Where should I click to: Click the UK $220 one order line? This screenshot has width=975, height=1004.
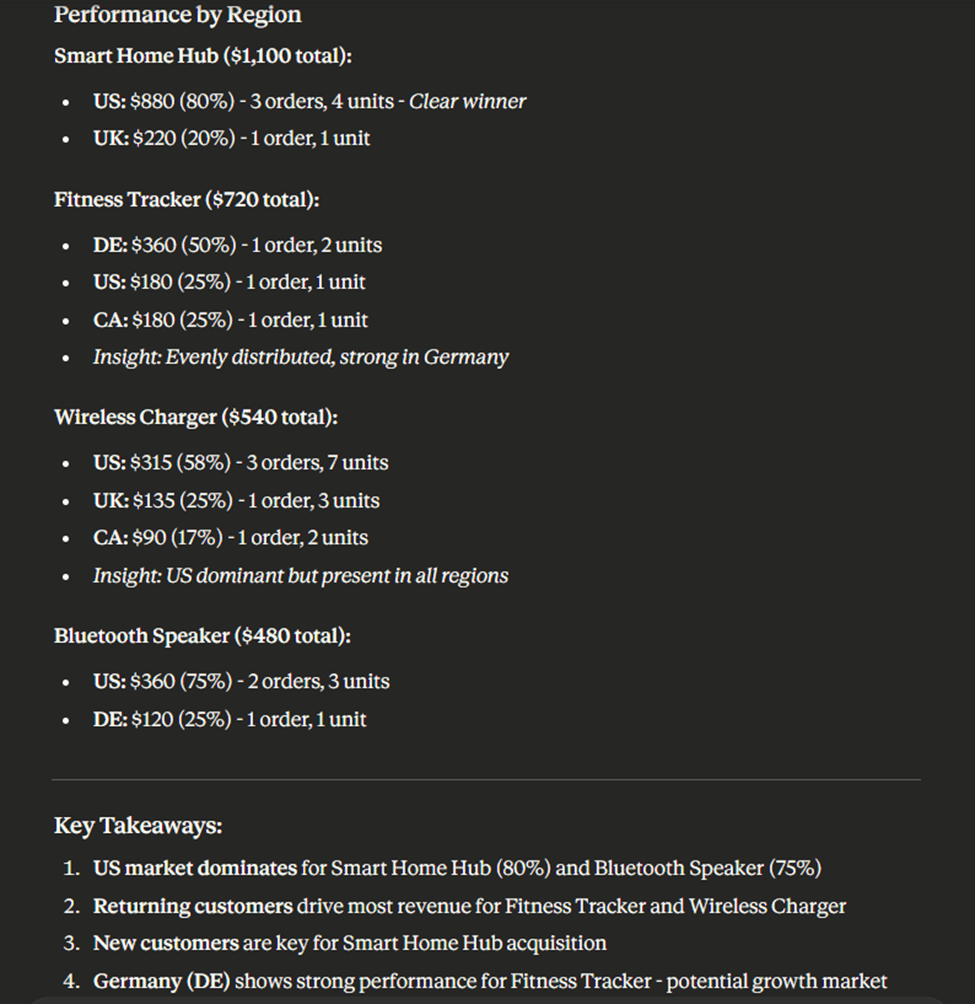232,138
